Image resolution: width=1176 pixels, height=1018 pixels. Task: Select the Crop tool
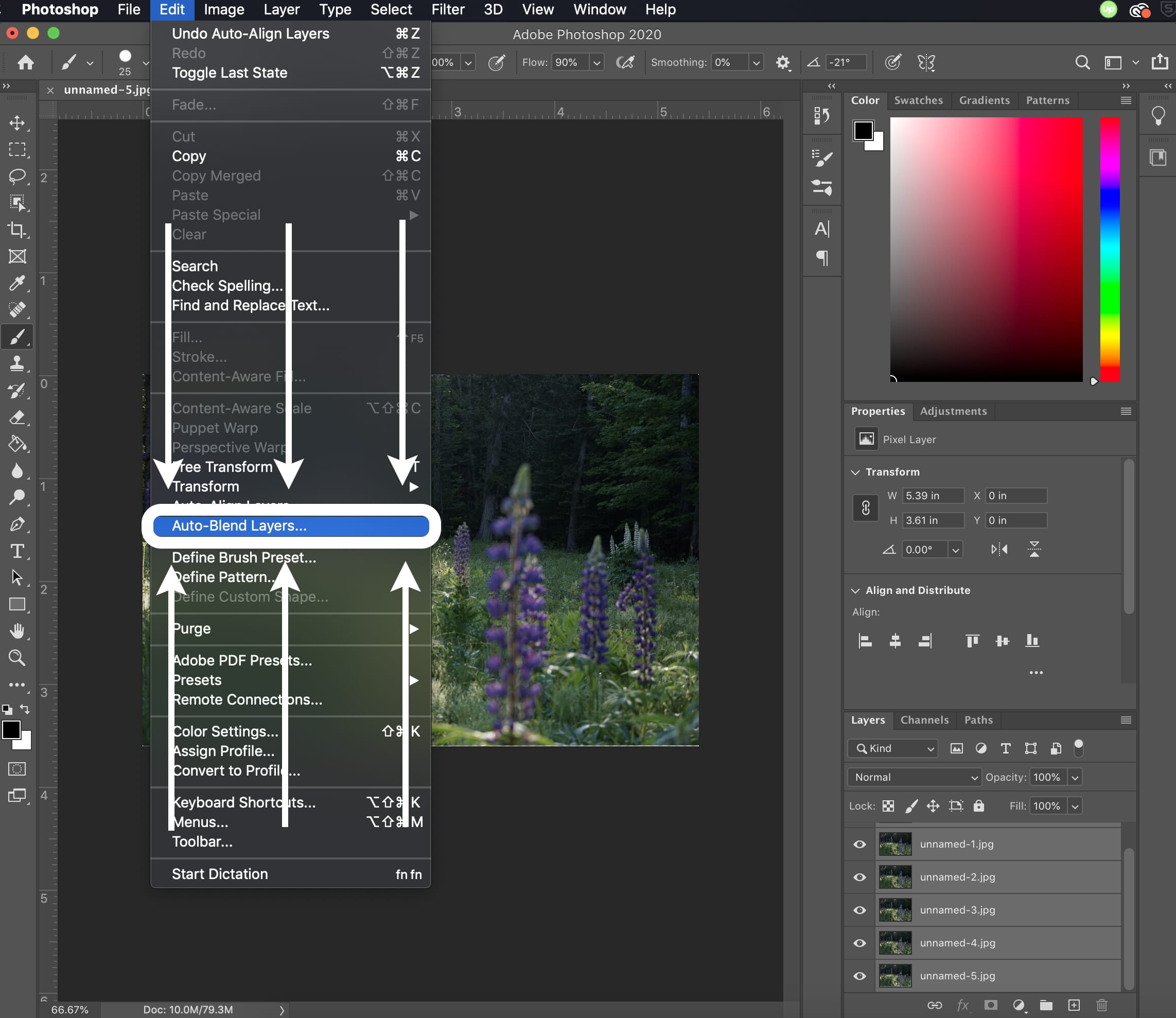[x=17, y=230]
